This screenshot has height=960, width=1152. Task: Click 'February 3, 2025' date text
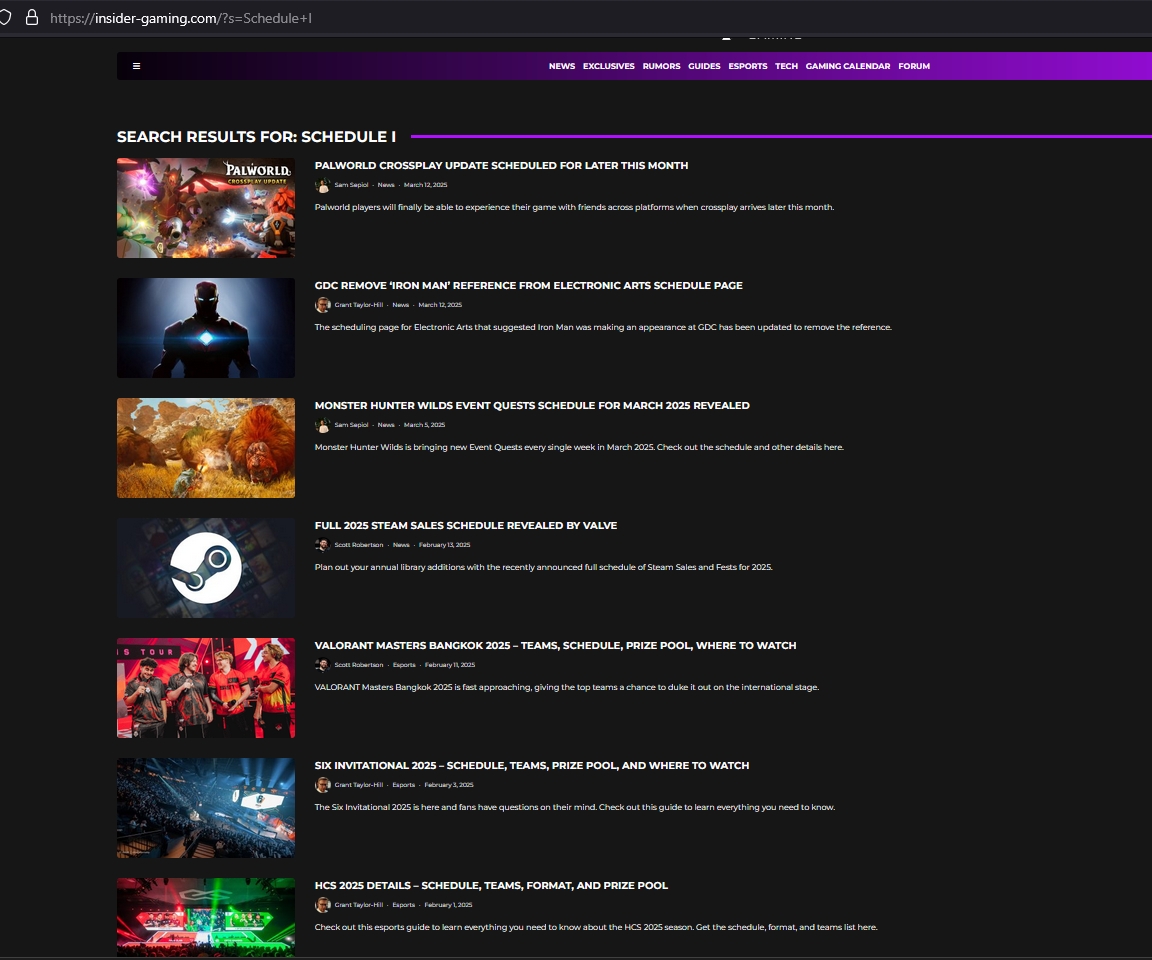pyautogui.click(x=448, y=784)
